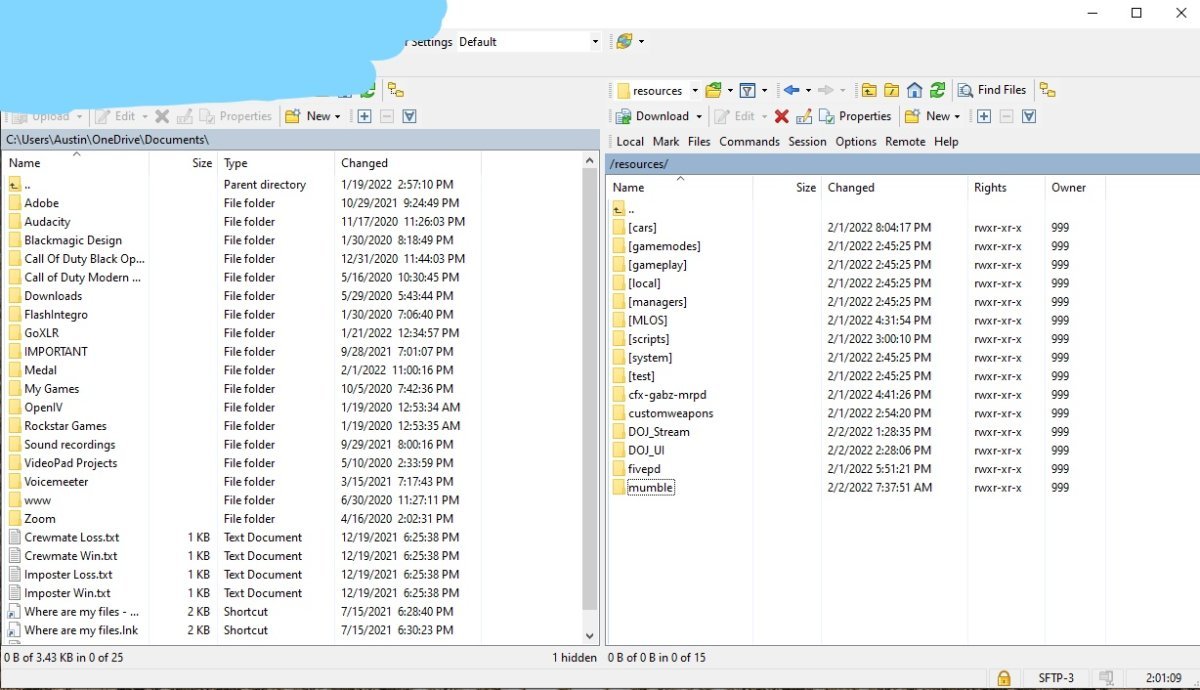1200x690 pixels.
Task: Open the remote parent directory icon
Action: 868,90
